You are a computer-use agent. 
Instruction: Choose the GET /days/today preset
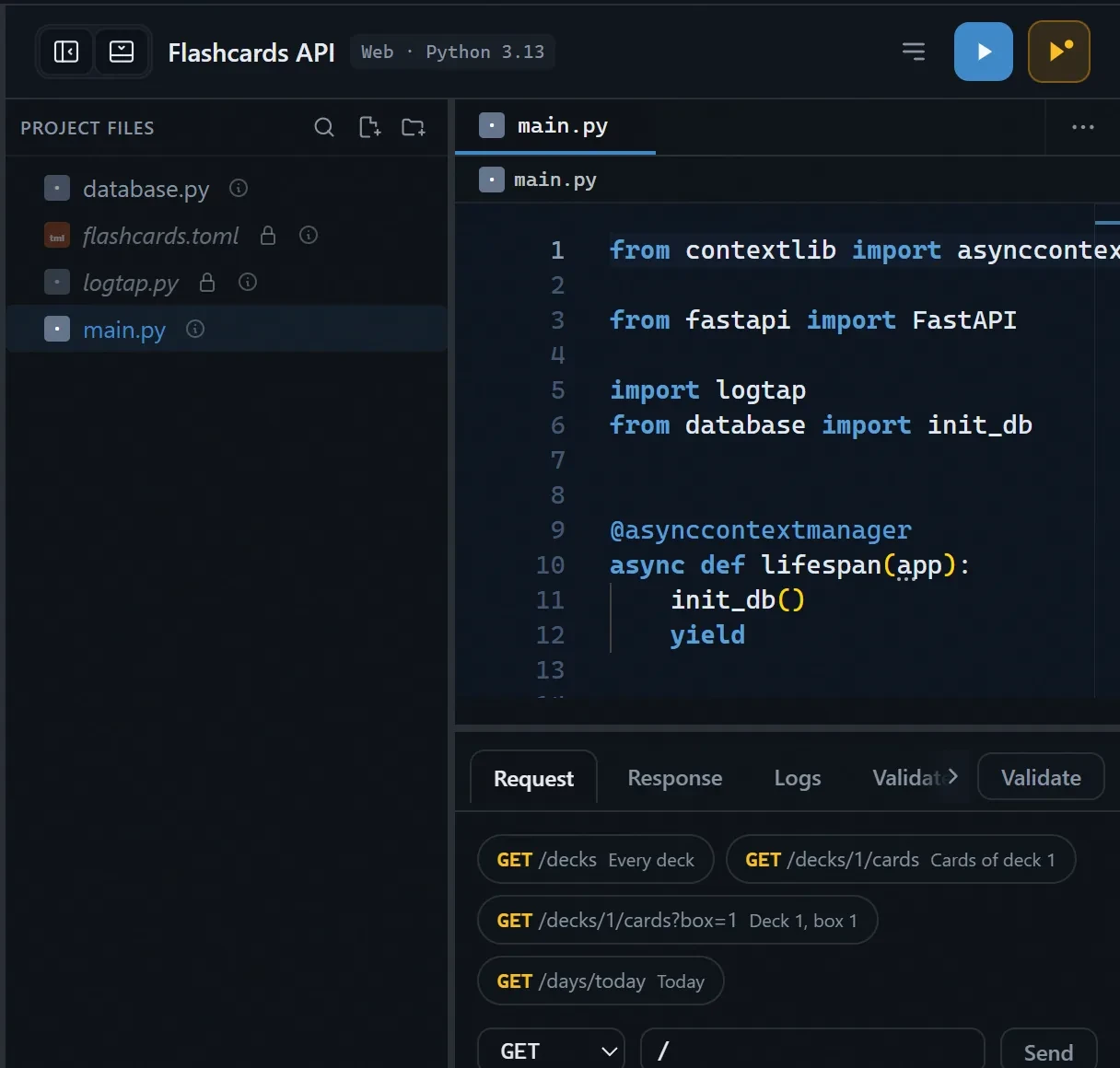pos(601,981)
